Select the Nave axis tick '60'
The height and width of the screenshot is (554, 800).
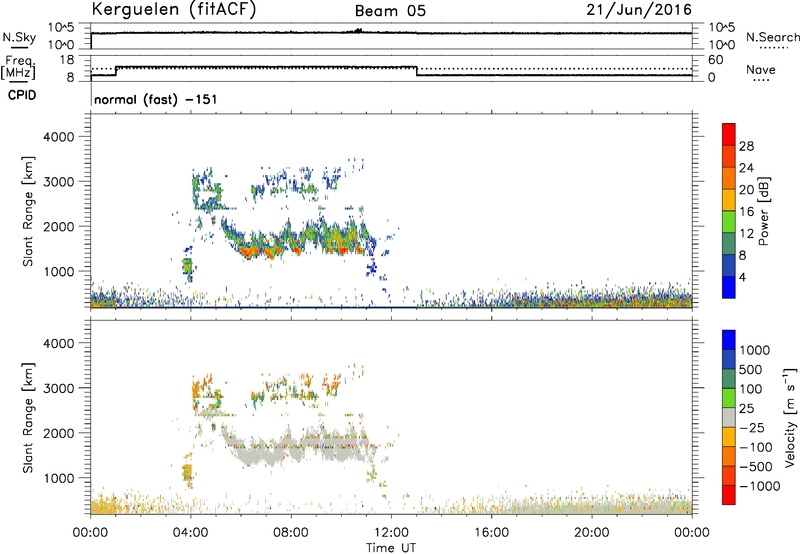pyautogui.click(x=716, y=60)
